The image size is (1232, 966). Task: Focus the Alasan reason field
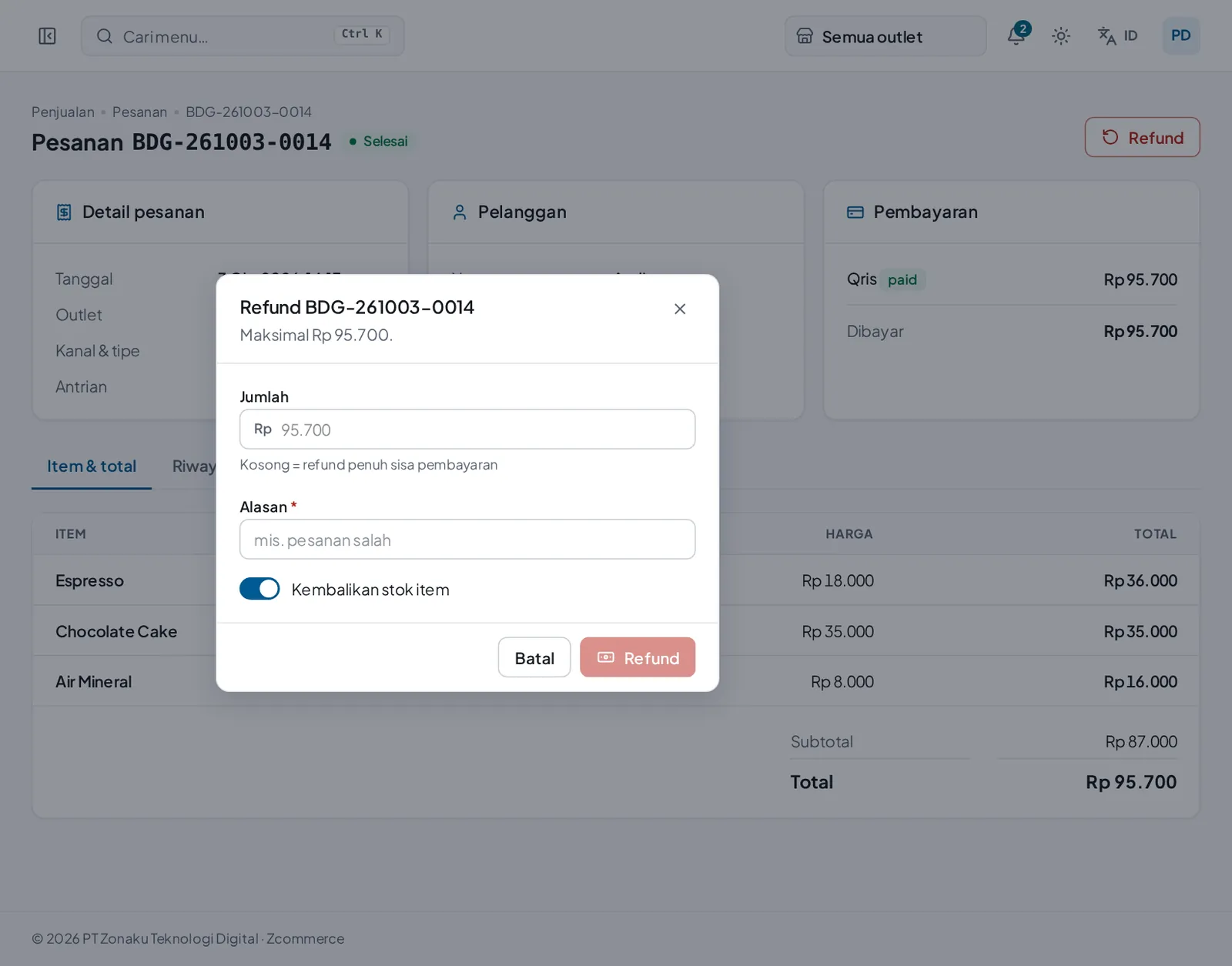467,540
